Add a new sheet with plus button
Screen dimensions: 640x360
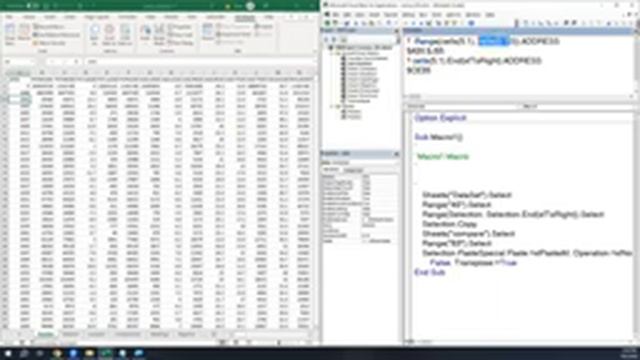coord(213,334)
